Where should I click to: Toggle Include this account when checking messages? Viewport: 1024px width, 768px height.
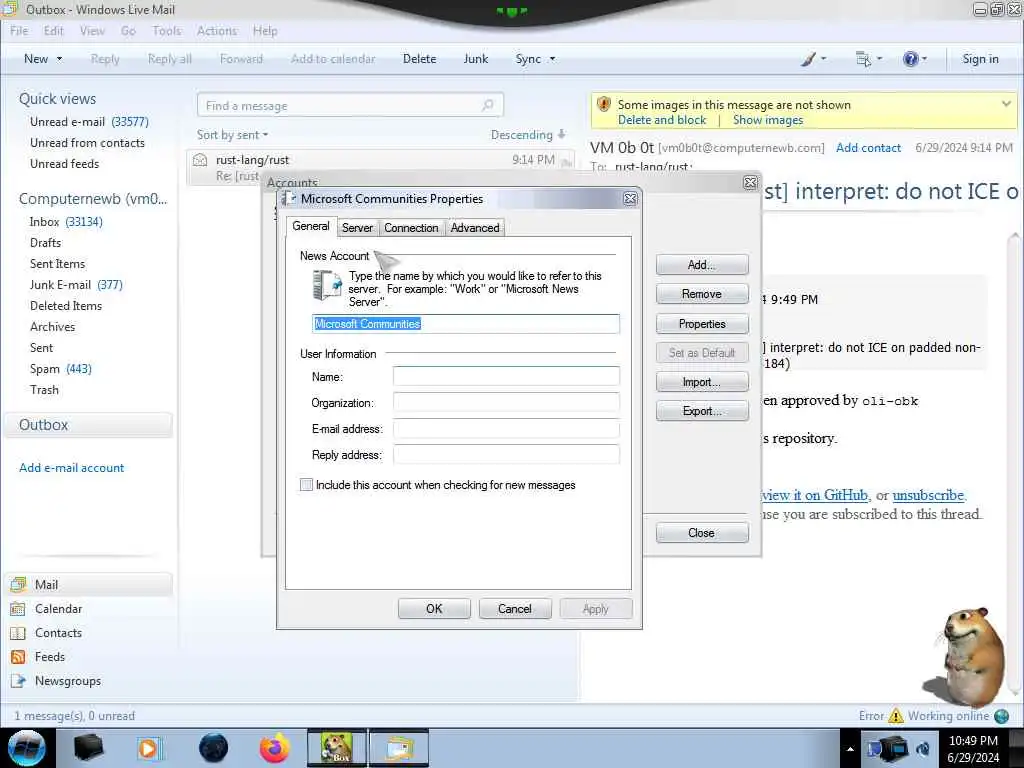(x=306, y=485)
